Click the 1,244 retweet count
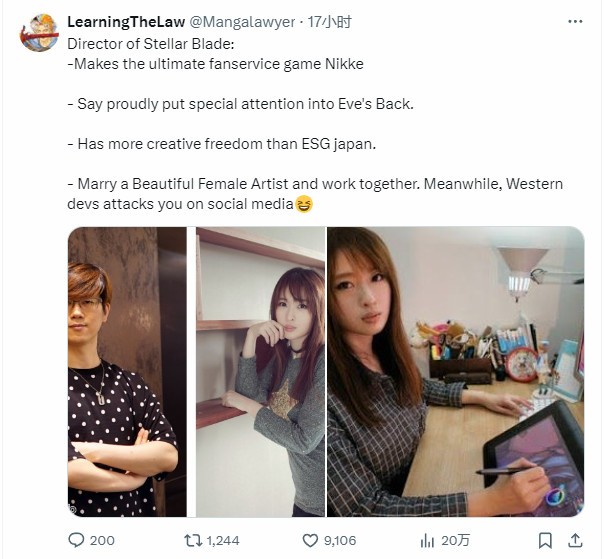 pos(222,540)
